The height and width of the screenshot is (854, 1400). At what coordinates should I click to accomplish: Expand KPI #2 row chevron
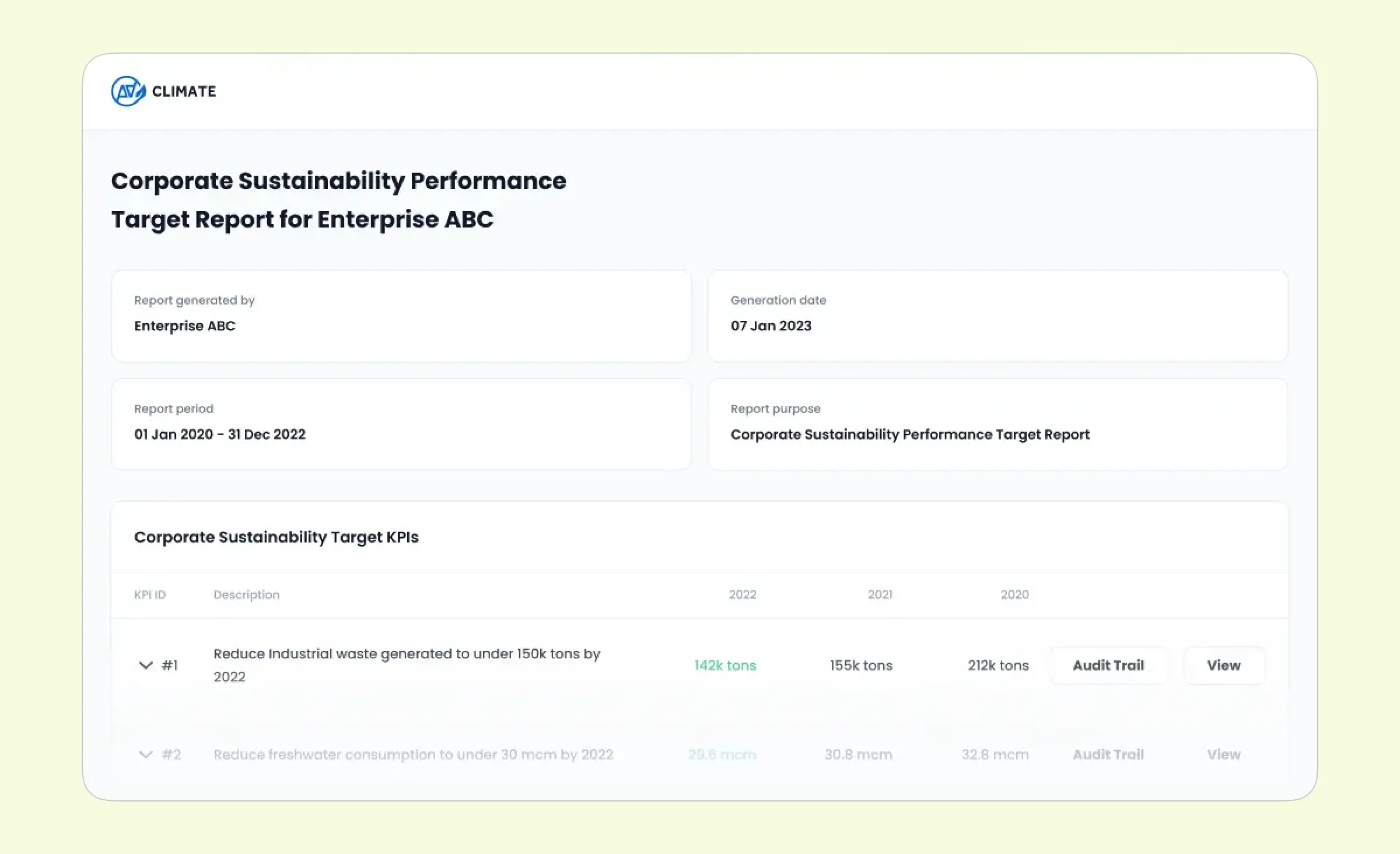tap(145, 754)
